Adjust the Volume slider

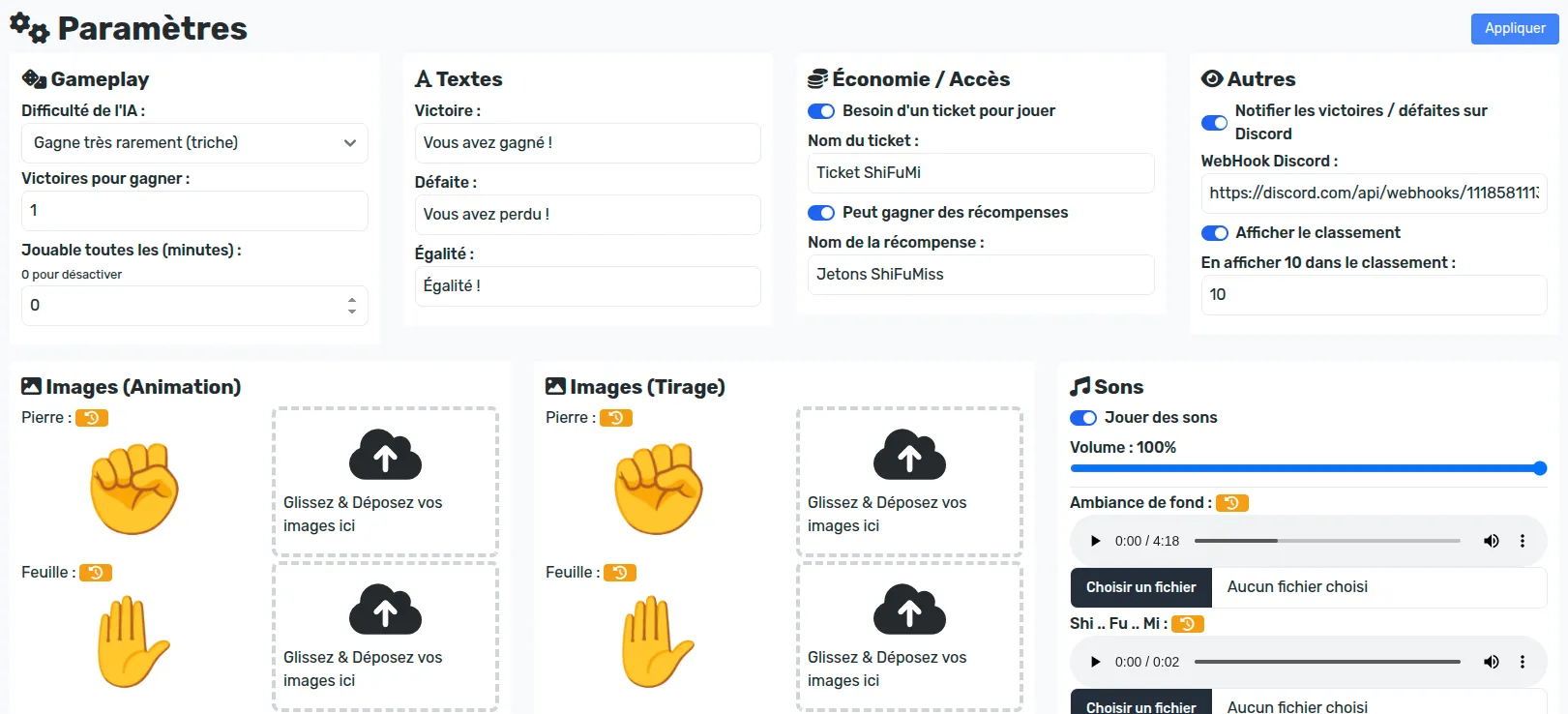tap(1308, 468)
